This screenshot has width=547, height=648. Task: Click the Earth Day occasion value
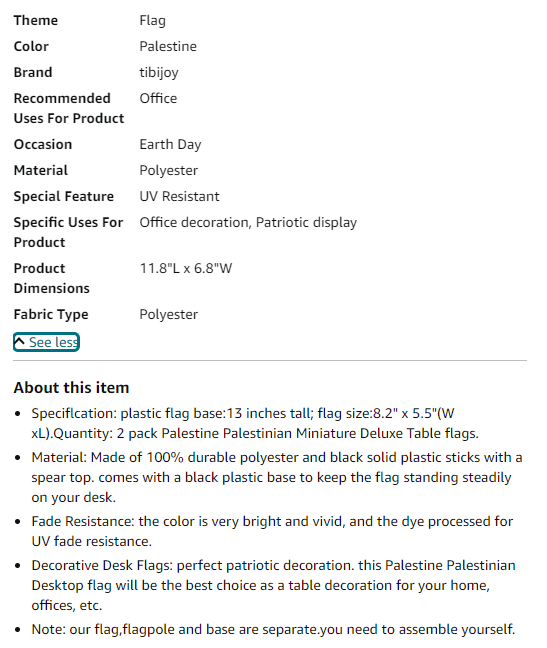(170, 145)
